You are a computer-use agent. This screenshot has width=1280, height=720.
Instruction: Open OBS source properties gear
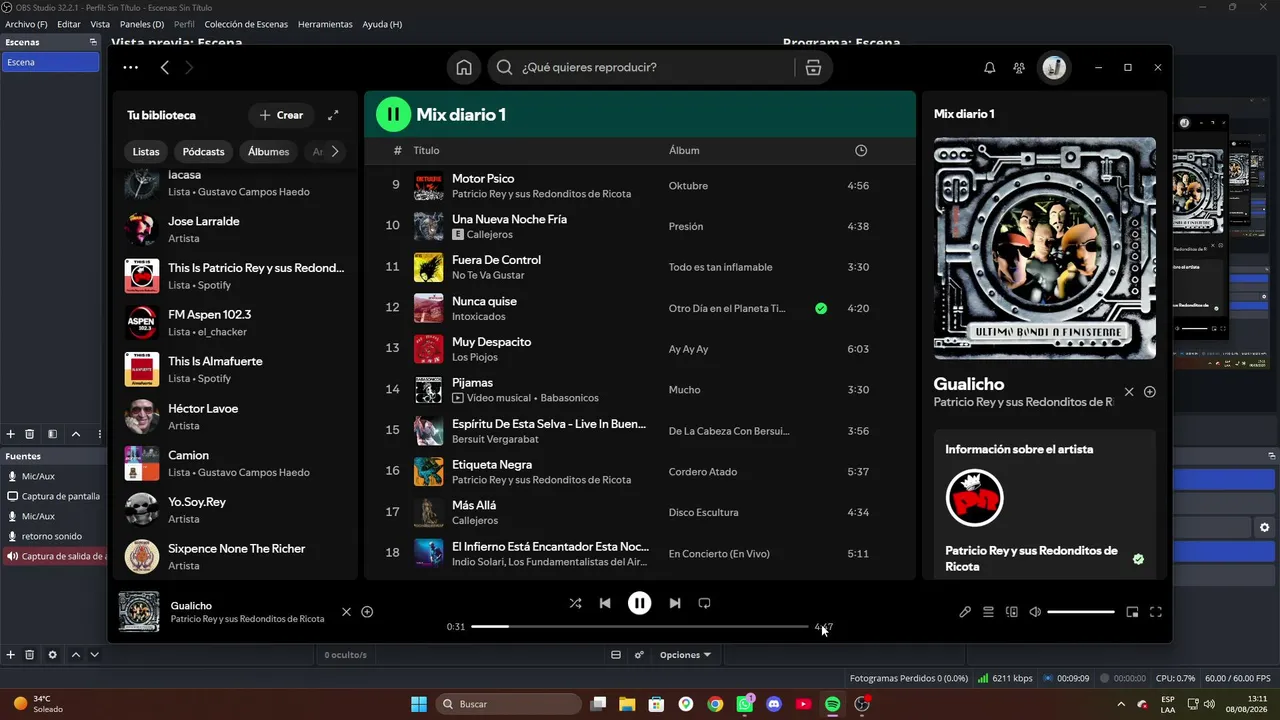(x=52, y=655)
